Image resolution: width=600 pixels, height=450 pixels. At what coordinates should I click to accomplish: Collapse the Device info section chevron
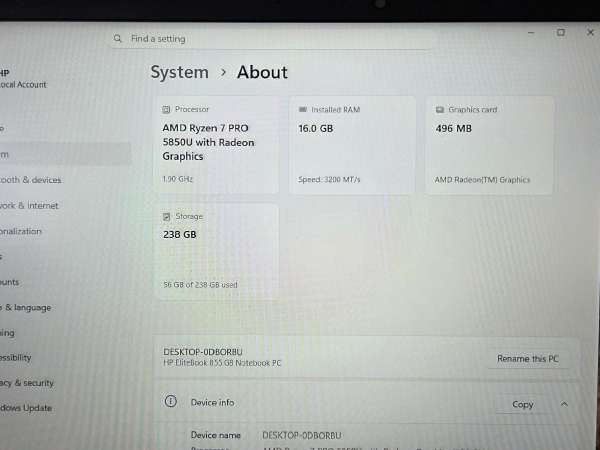(564, 404)
